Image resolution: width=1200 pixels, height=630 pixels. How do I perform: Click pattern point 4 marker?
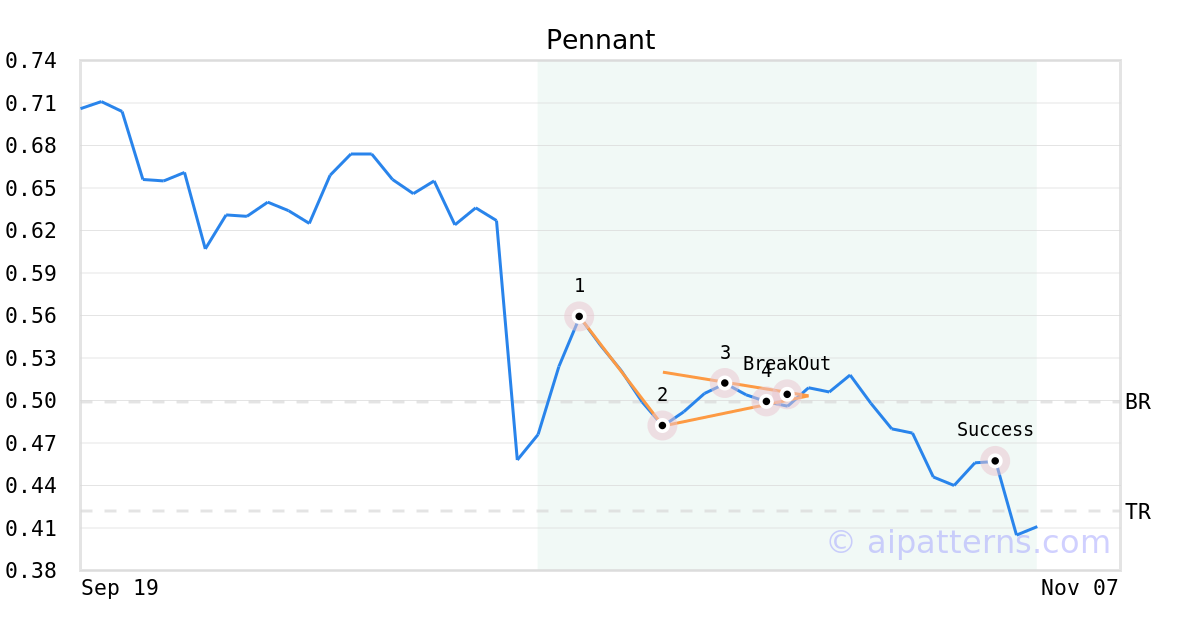766,401
